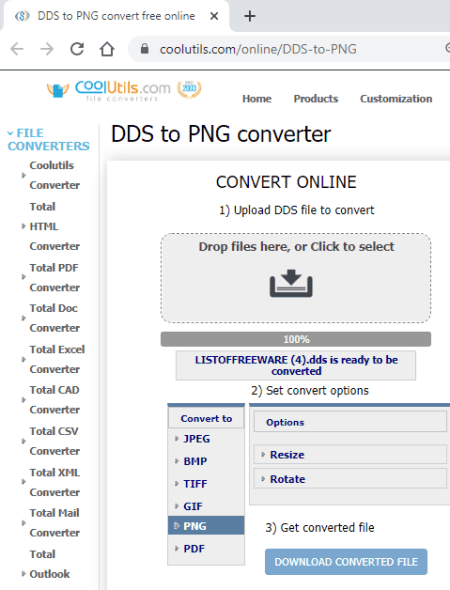Screen dimensions: 450x590
Task: Click arrow beside Total Excel Converter
Action: (23, 359)
